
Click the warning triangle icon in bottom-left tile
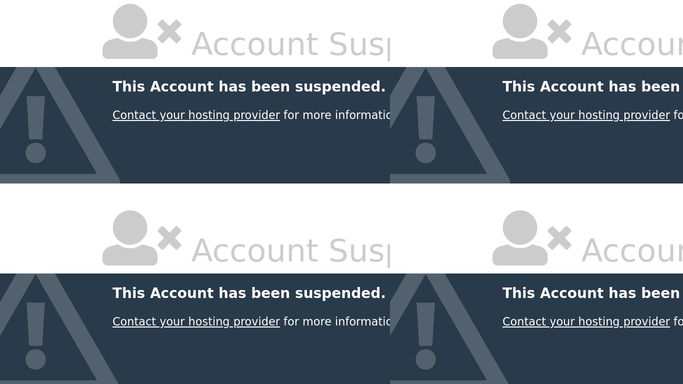coord(50,329)
